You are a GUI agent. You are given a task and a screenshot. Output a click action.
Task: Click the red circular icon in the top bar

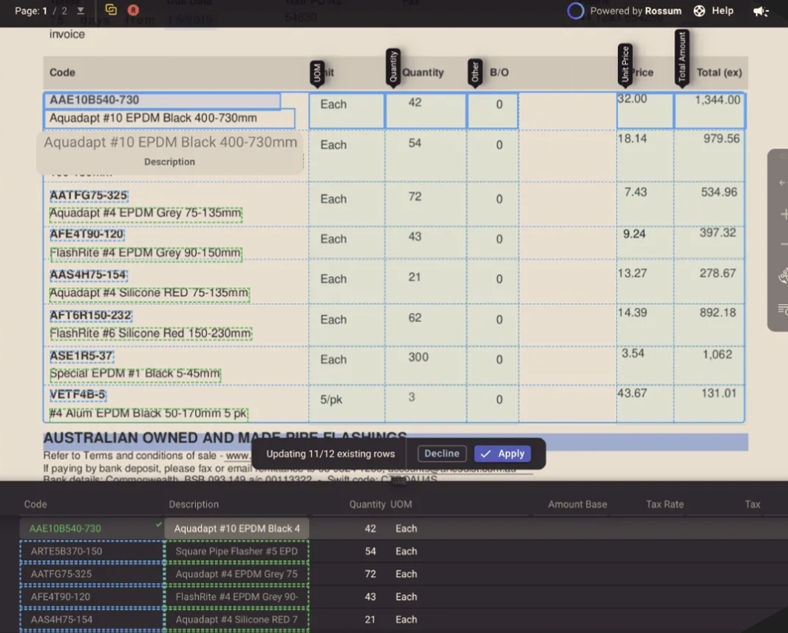[x=133, y=10]
